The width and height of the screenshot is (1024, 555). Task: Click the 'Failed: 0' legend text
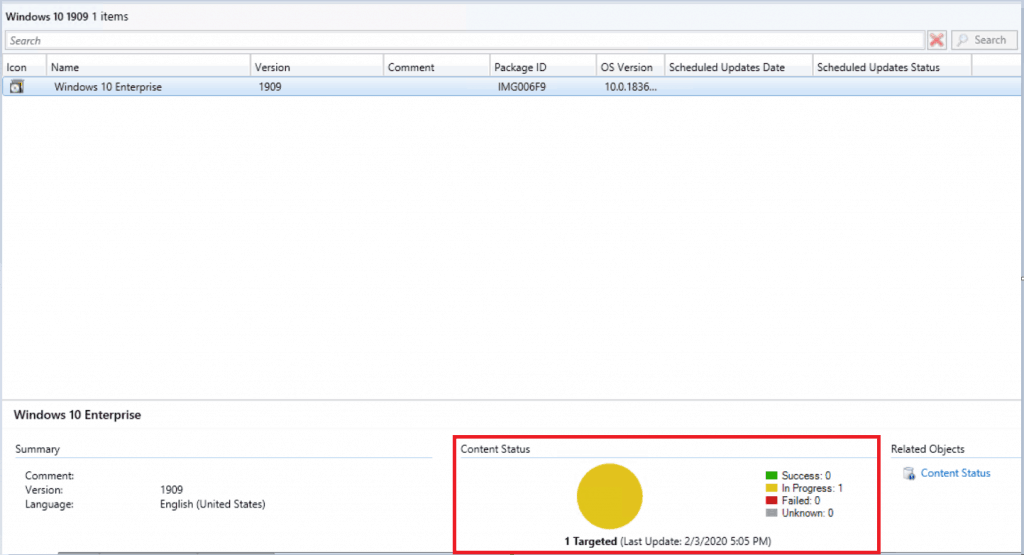[801, 500]
